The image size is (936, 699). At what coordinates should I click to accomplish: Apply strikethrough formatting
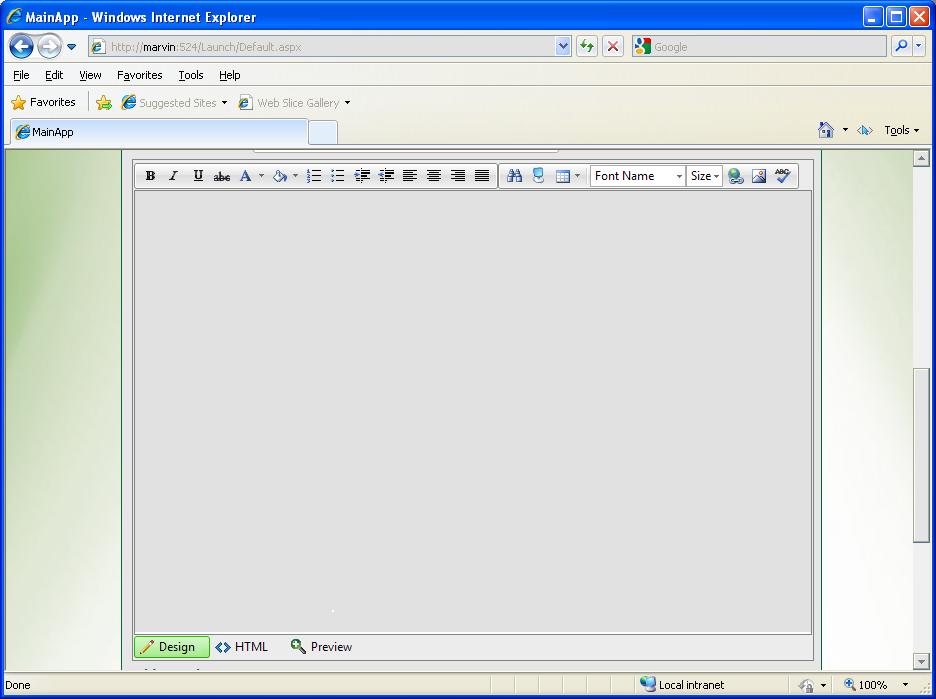point(222,175)
